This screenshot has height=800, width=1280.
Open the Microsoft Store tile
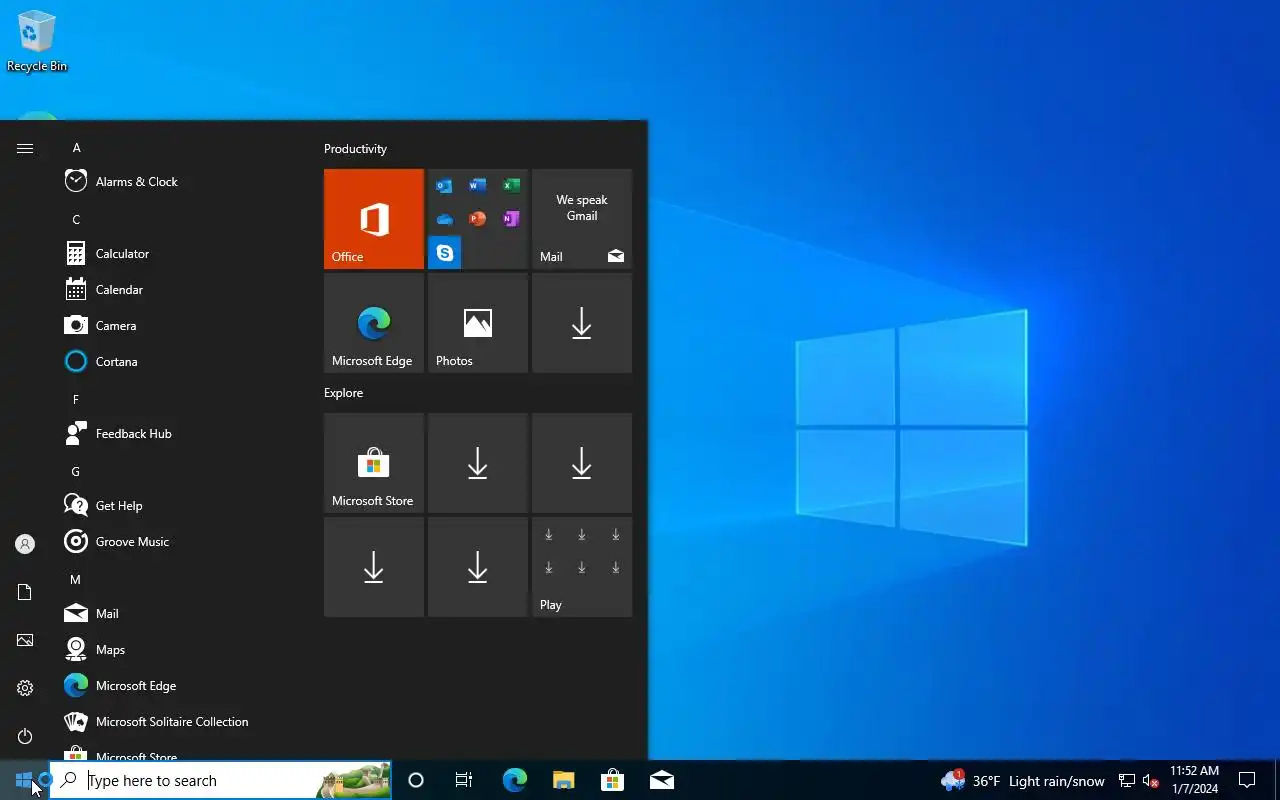click(x=374, y=463)
